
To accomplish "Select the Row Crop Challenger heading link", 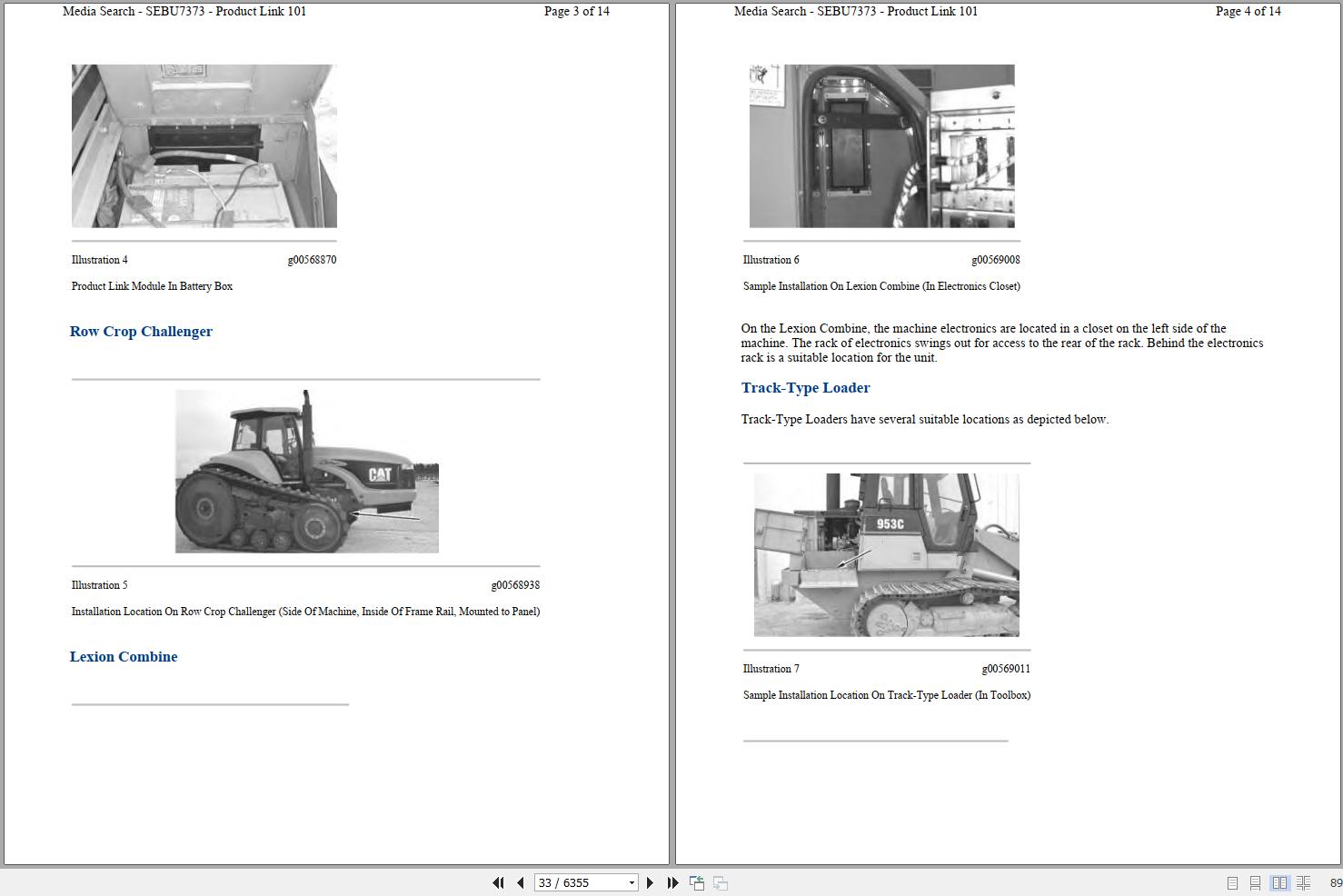I will pyautogui.click(x=141, y=331).
